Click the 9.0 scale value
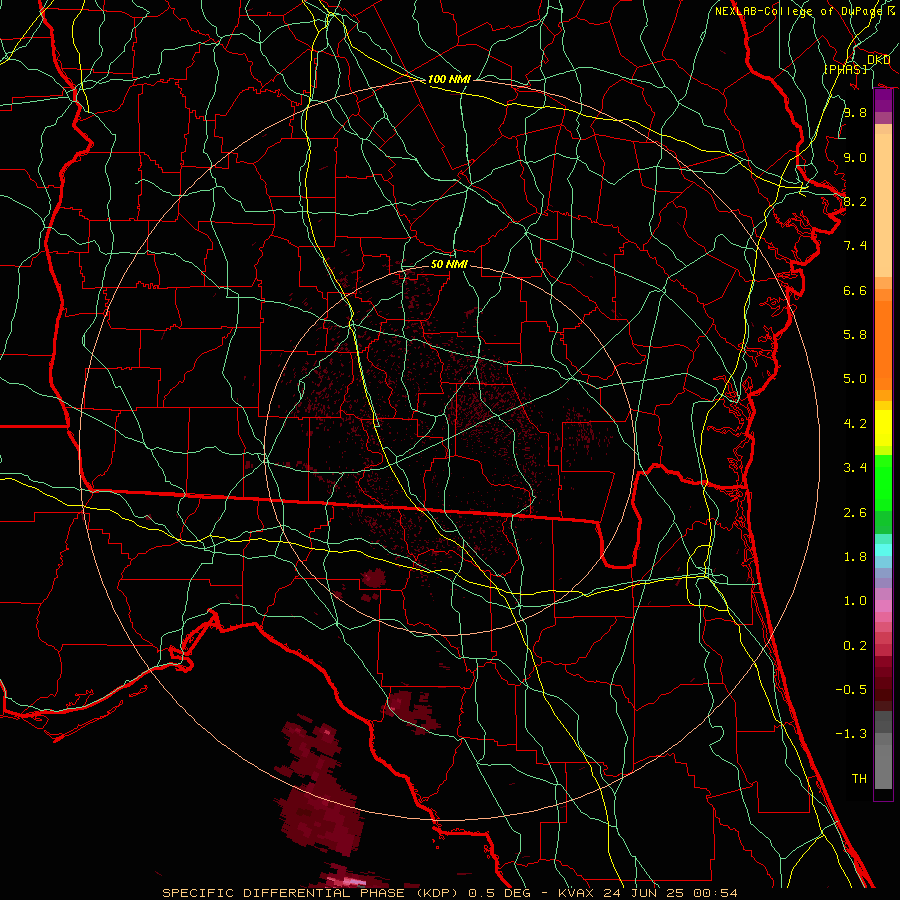 (x=855, y=157)
